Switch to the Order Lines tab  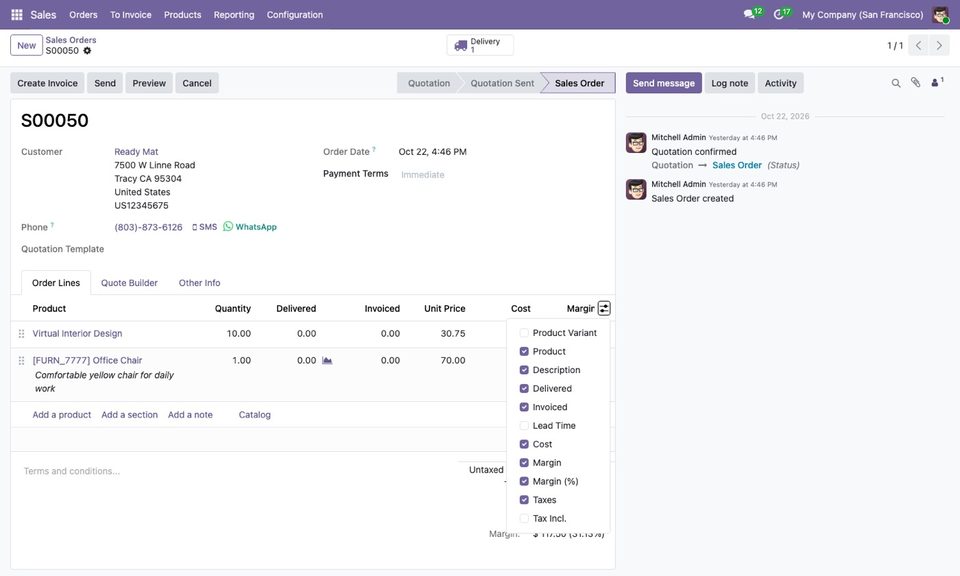tap(56, 283)
